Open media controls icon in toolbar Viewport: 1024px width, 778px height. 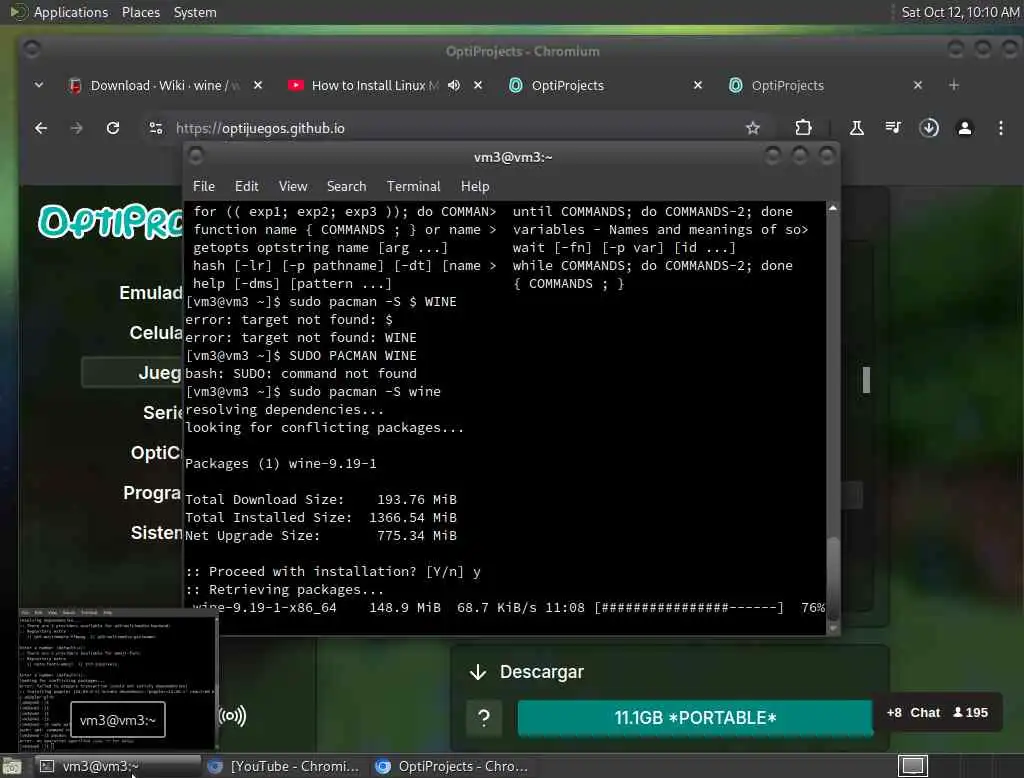coord(893,128)
